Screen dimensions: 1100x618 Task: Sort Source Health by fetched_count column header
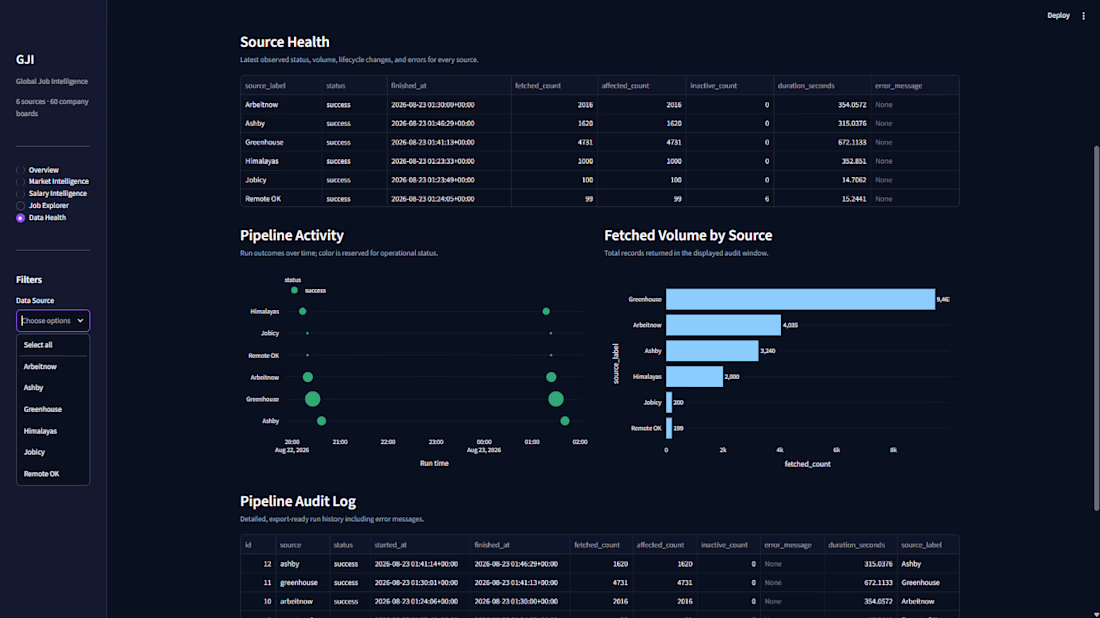pos(554,86)
